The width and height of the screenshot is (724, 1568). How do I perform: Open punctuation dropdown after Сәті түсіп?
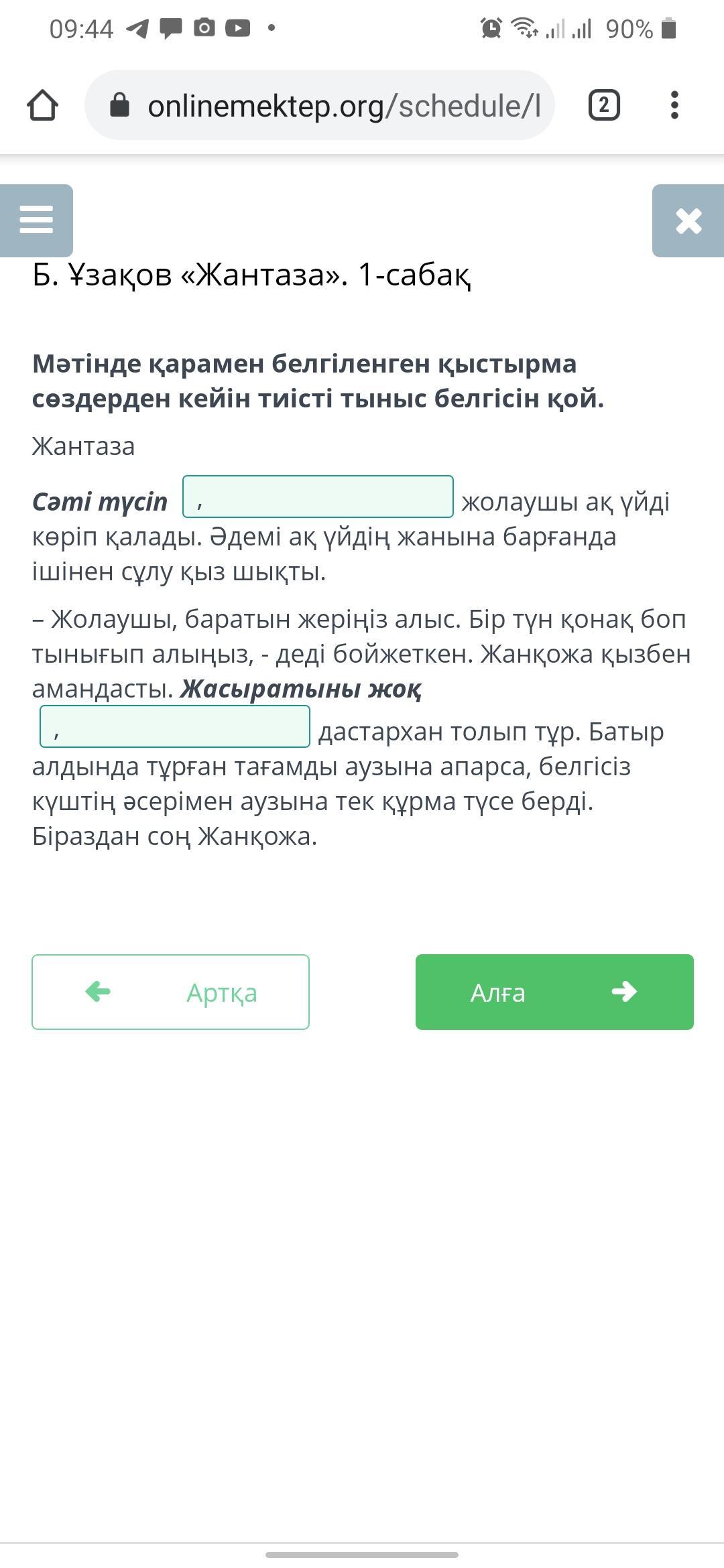318,497
